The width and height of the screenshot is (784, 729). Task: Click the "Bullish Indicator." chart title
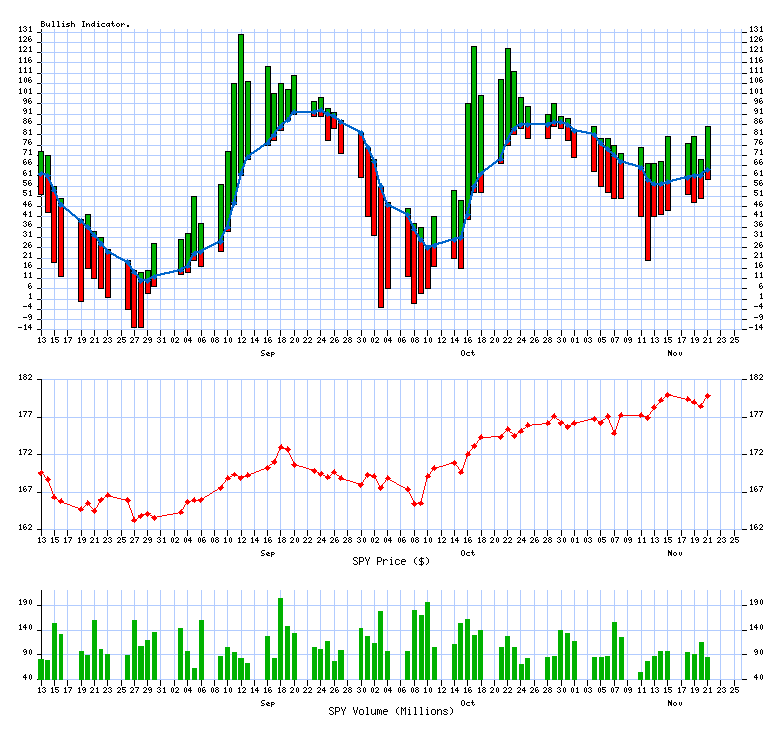(x=85, y=23)
